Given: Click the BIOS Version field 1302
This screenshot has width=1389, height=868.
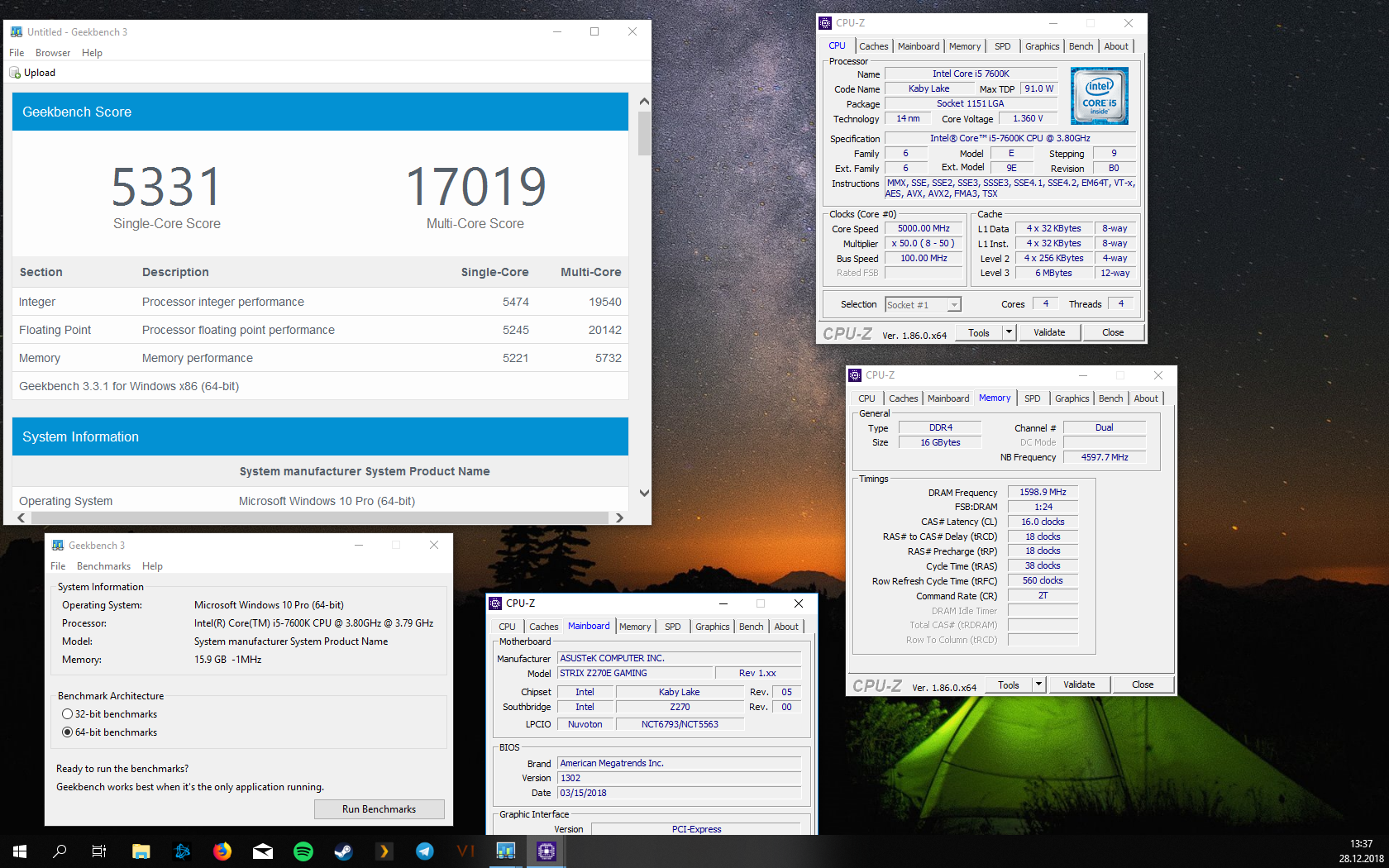Looking at the screenshot, I should click(680, 778).
